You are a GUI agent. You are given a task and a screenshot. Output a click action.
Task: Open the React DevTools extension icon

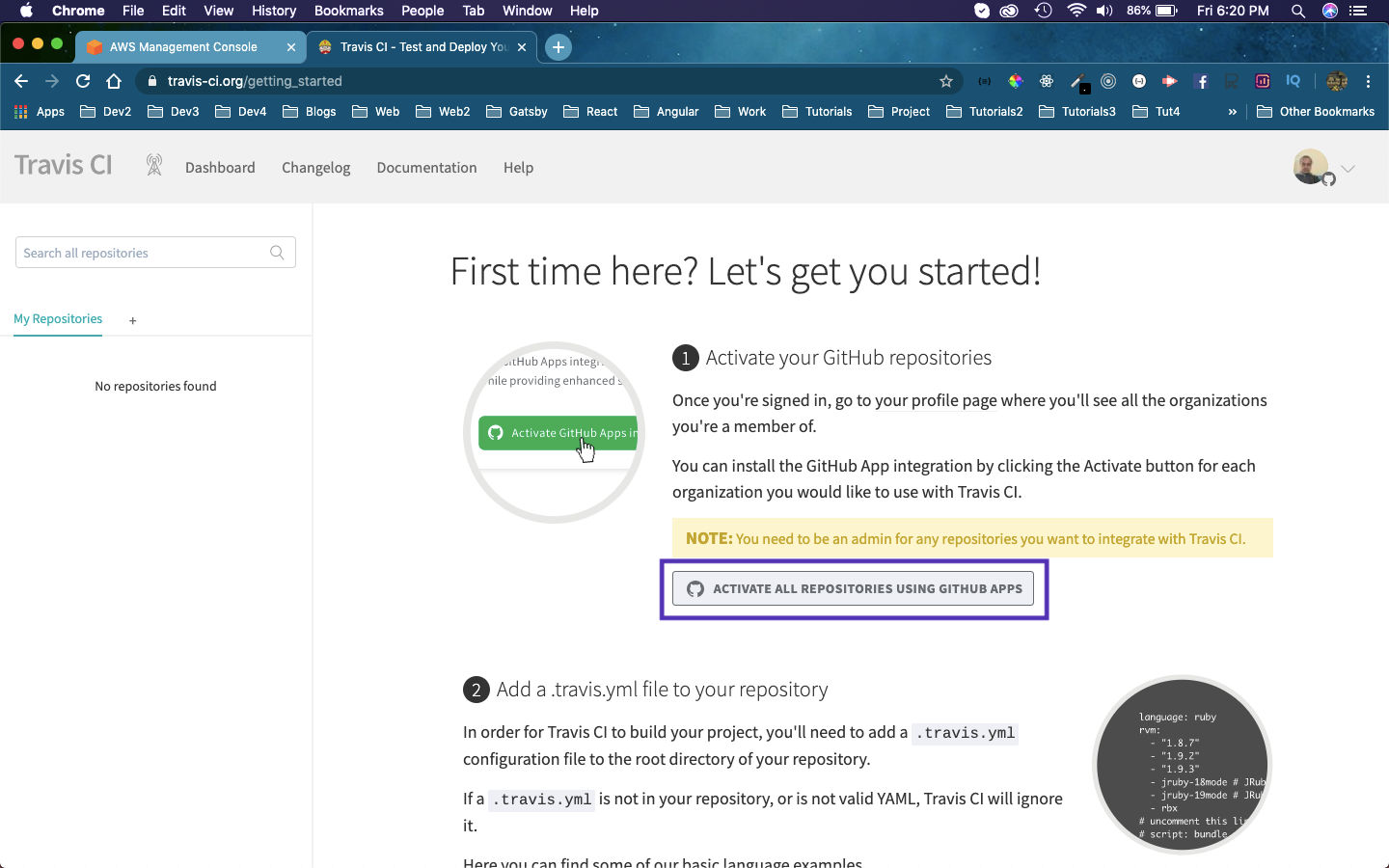[x=1047, y=81]
